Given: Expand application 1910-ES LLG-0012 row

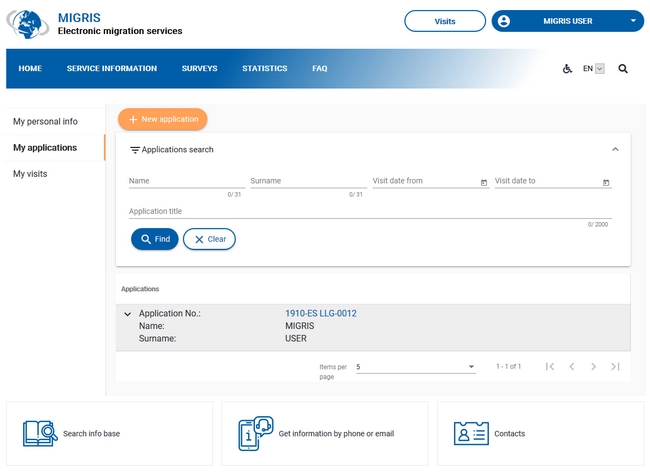Looking at the screenshot, I should tap(127, 314).
